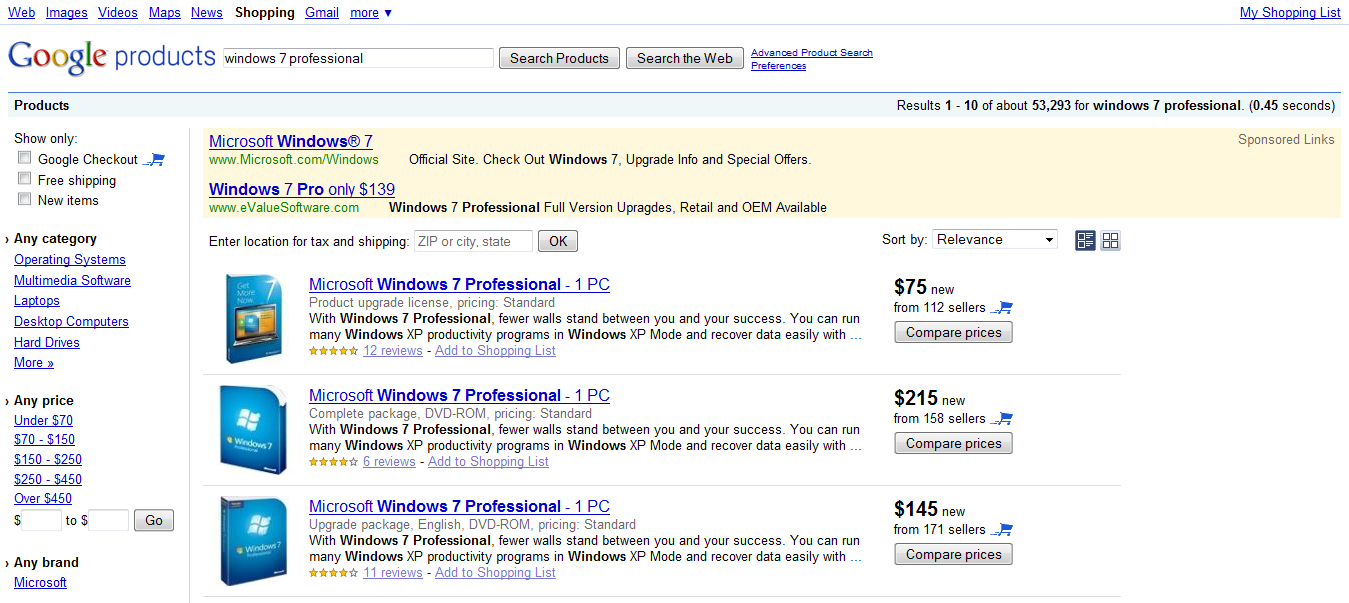Filter by Laptops category
1349x603 pixels.
(x=37, y=301)
